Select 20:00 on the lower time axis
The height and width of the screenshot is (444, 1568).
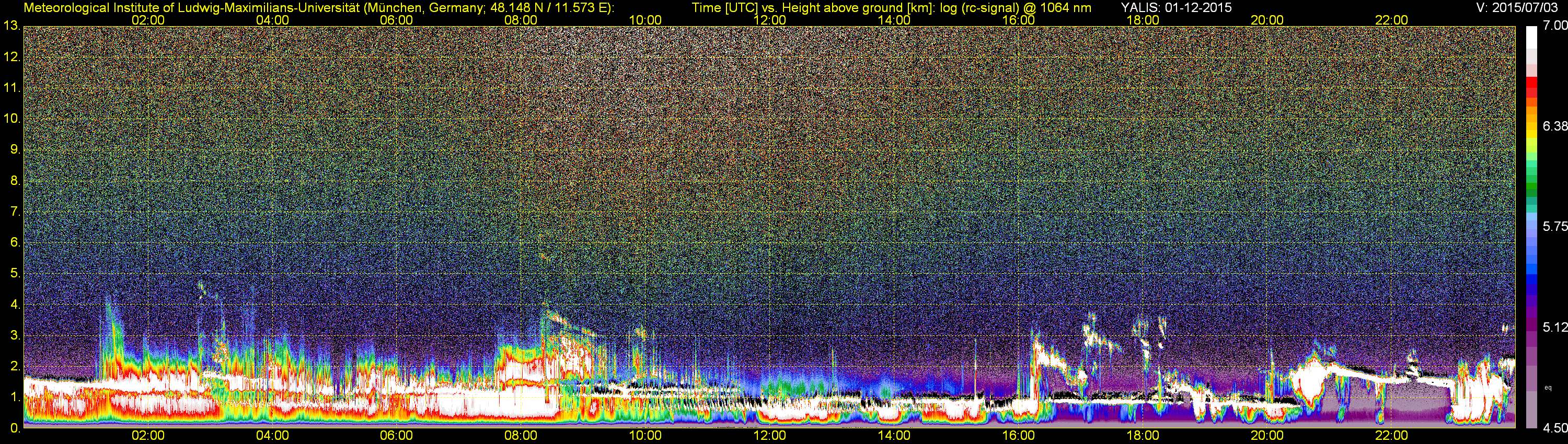1267,436
